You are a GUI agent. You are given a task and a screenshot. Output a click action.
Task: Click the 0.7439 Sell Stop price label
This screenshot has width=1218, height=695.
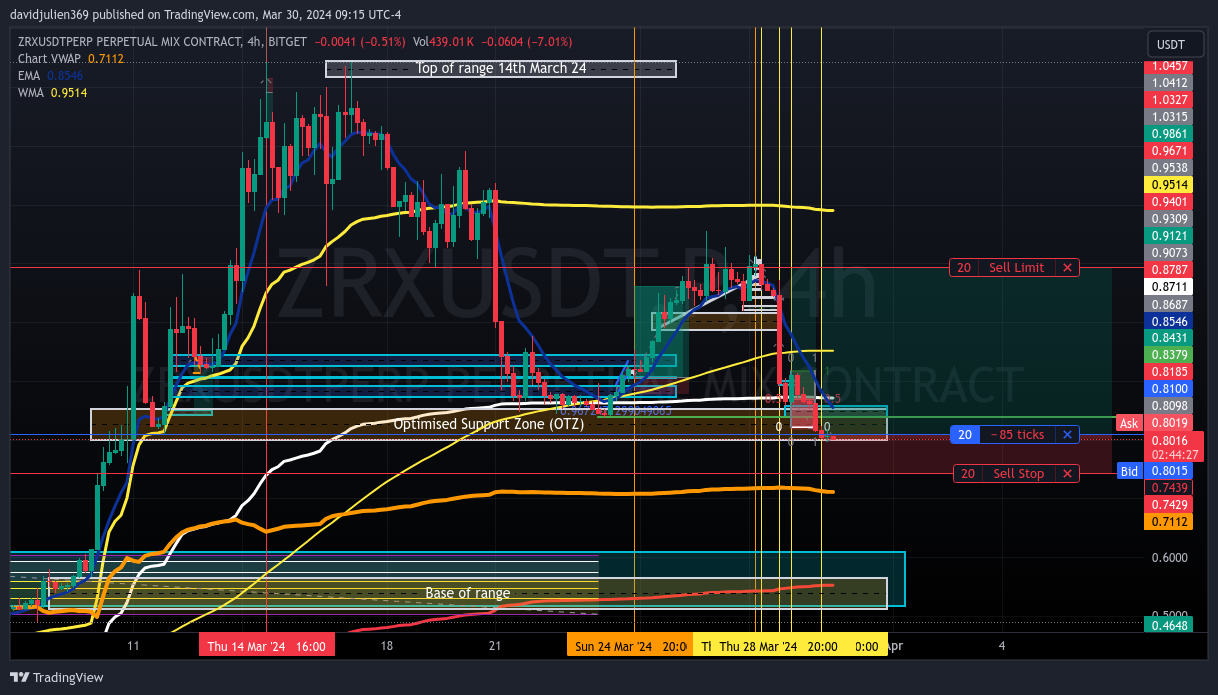1169,487
